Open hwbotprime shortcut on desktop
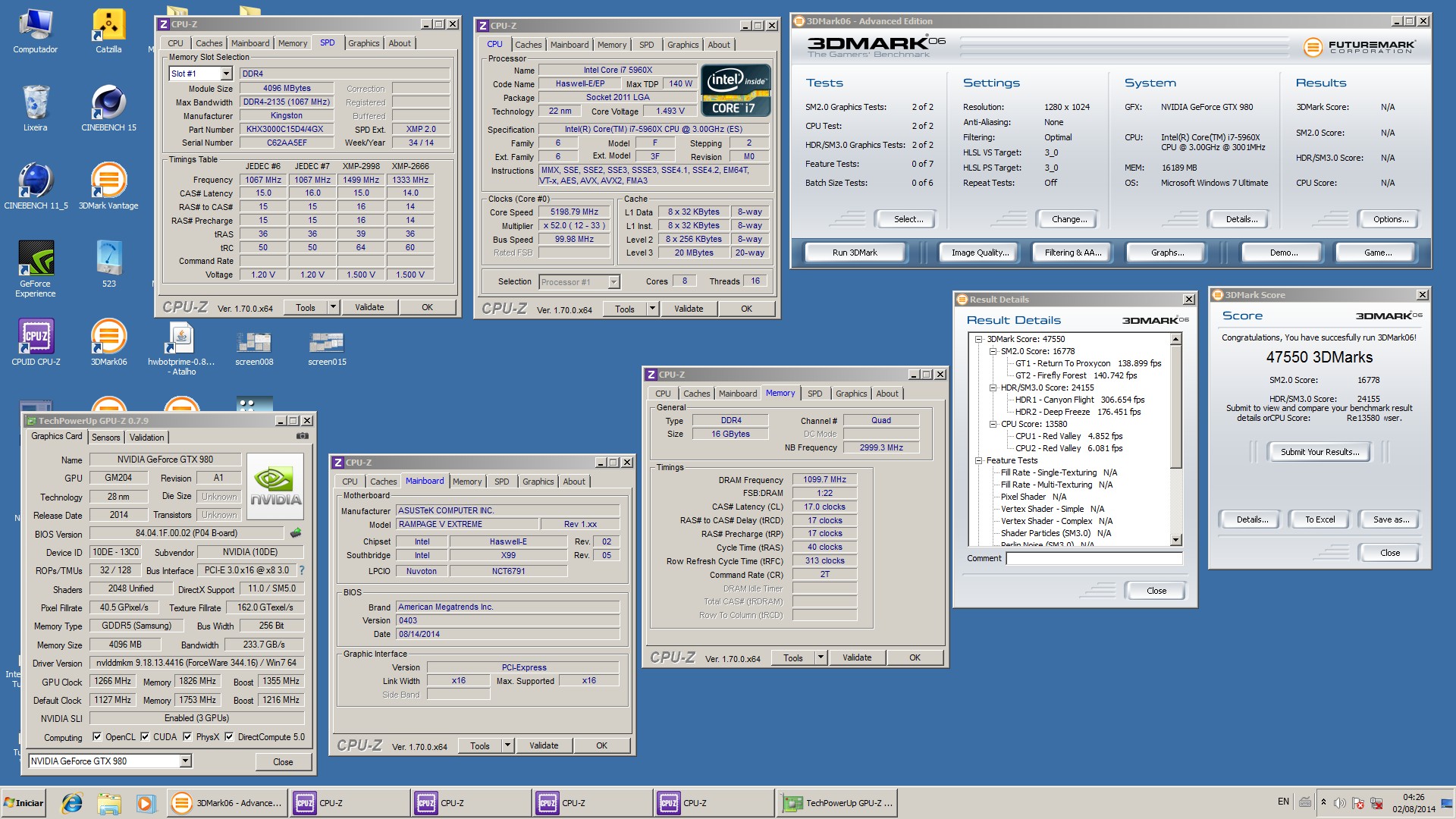 pos(181,348)
